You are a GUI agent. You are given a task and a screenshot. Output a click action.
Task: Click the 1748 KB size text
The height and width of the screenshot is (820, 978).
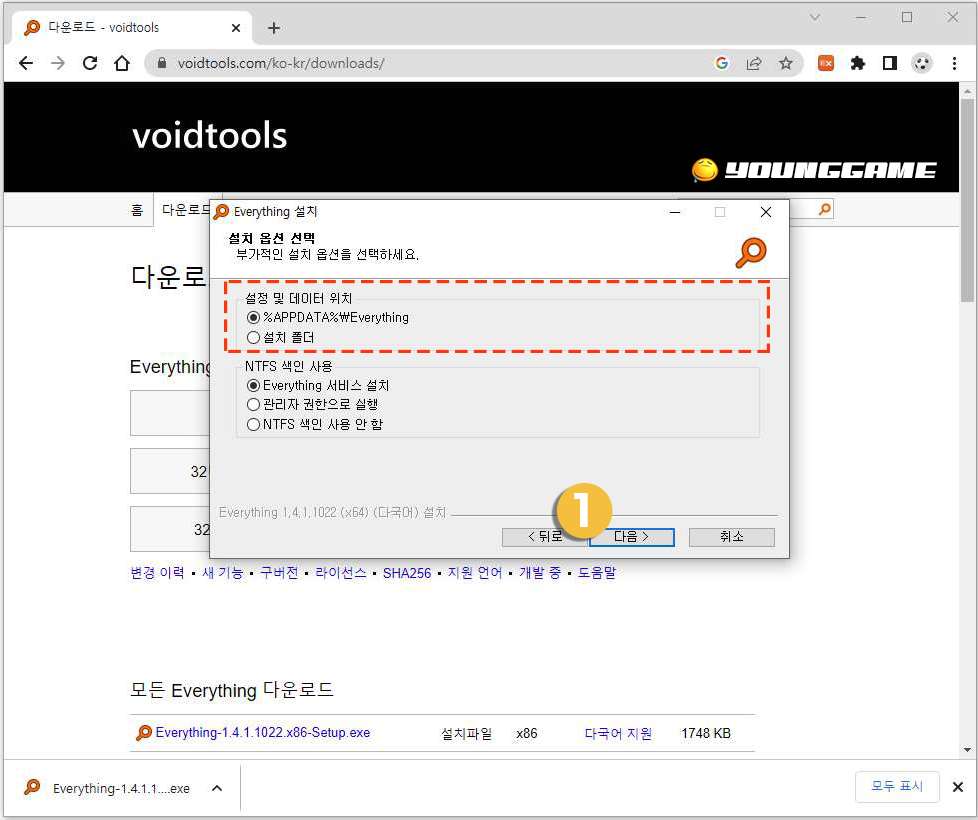coord(705,733)
